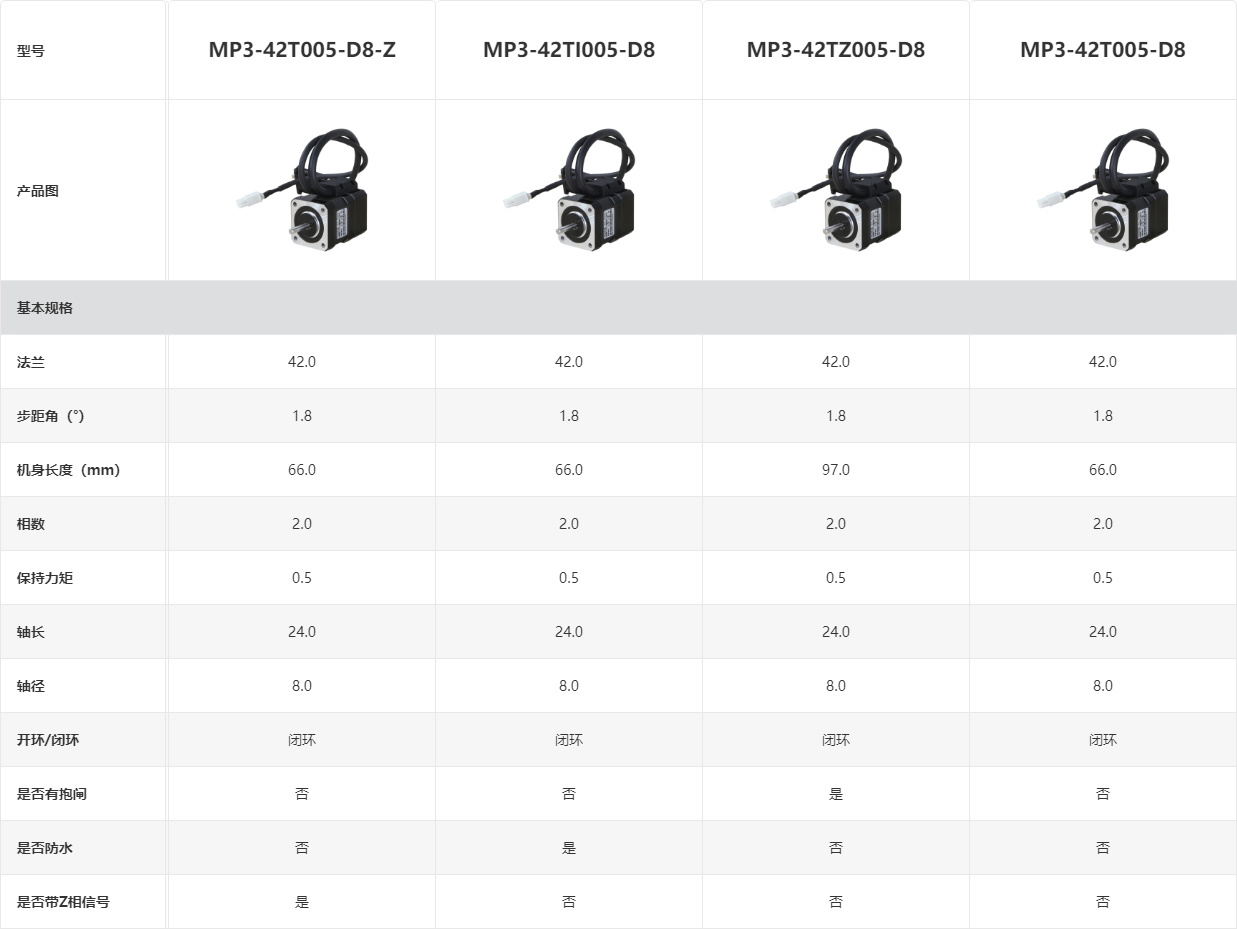Open the MP3-42T005-D8-Z product image
Viewport: 1237px width, 929px height.
(x=302, y=190)
